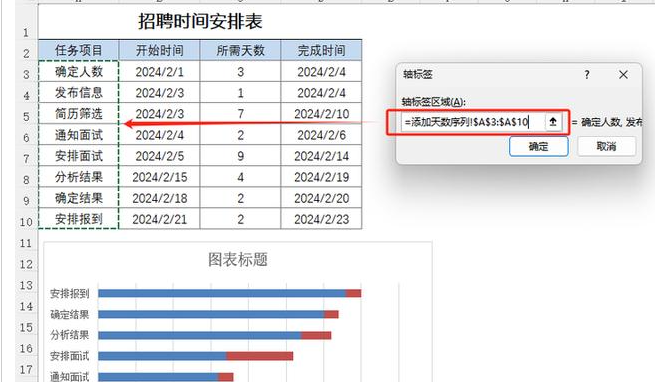This screenshot has height=382, width=670.
Task: Select days cell with value 7
Action: pos(240,114)
